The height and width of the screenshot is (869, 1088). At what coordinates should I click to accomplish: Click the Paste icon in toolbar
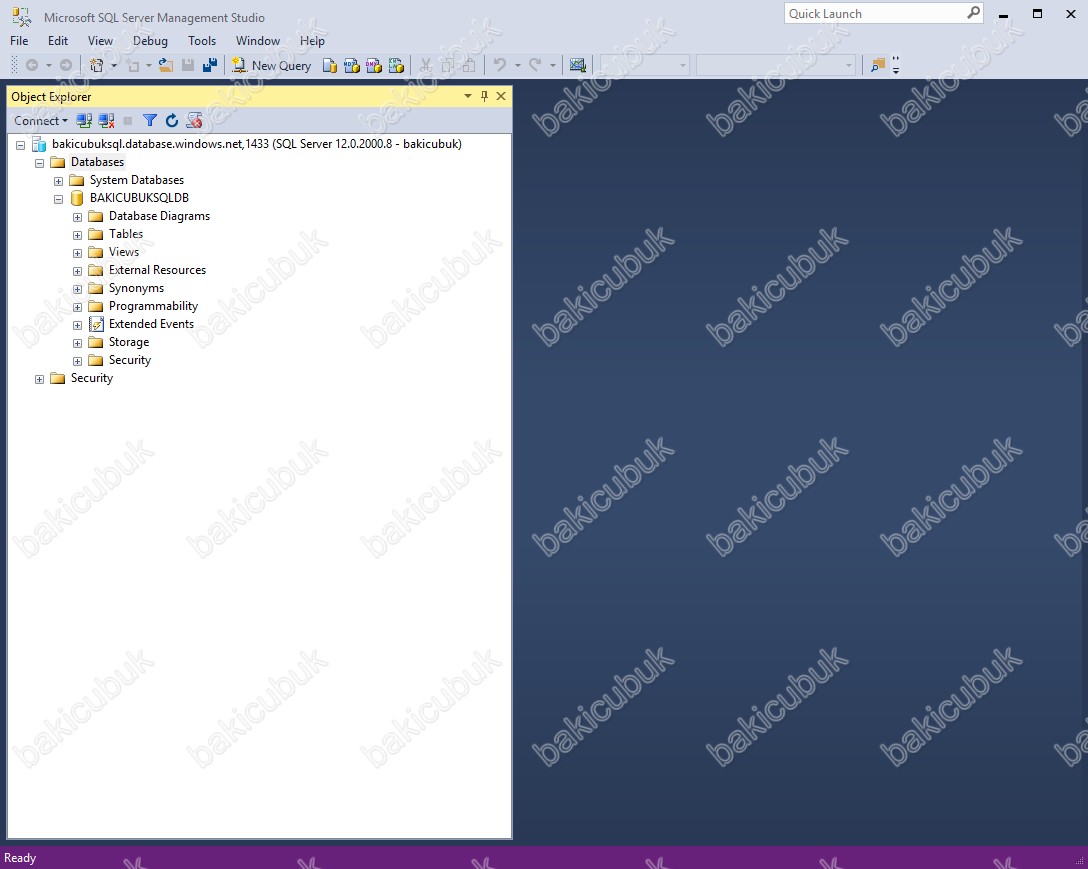(x=470, y=65)
